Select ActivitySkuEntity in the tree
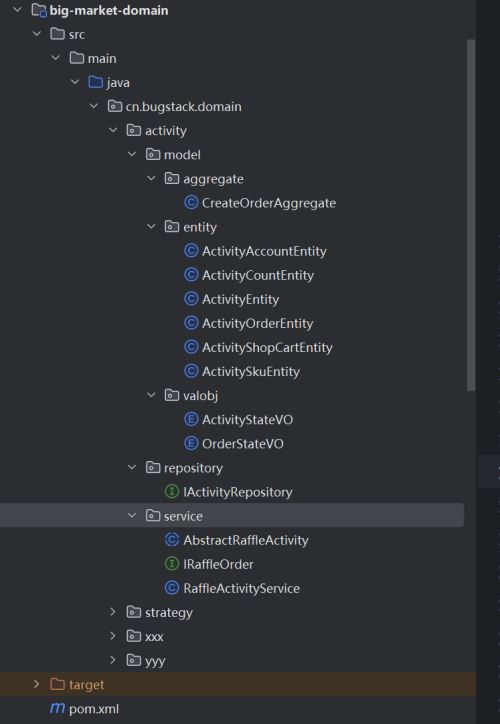500x724 pixels. (x=251, y=371)
